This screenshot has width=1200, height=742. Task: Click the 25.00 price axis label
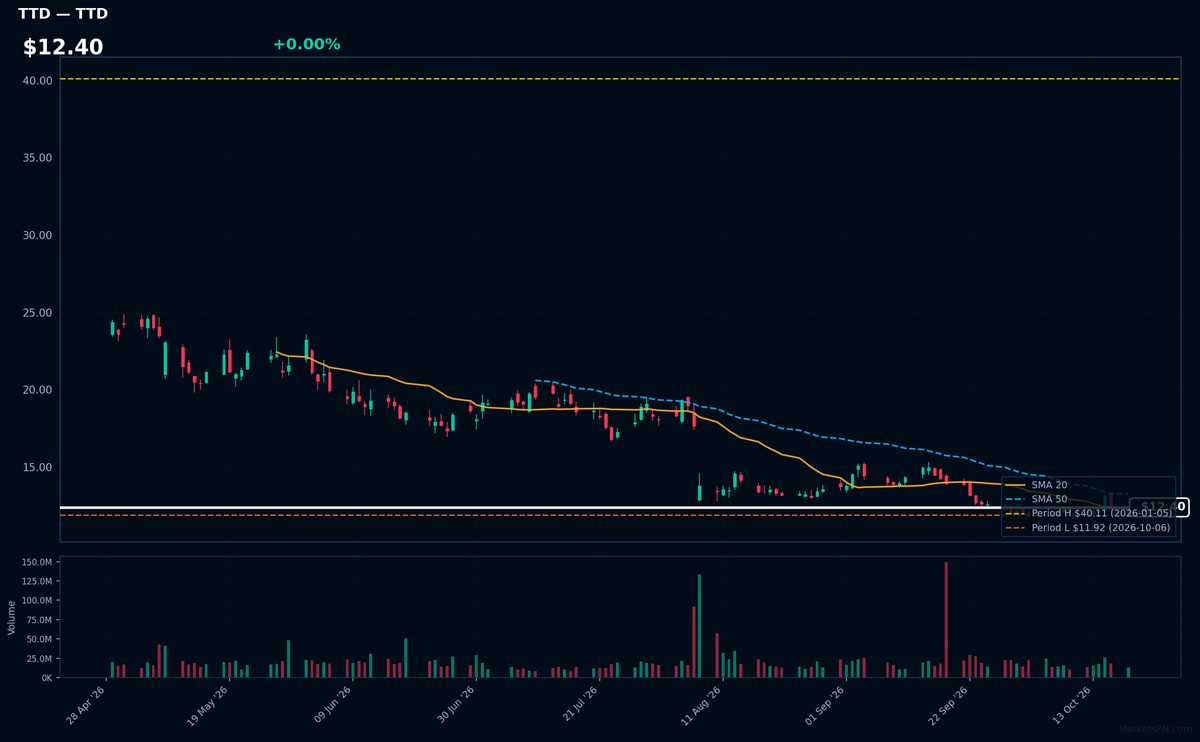(x=38, y=313)
